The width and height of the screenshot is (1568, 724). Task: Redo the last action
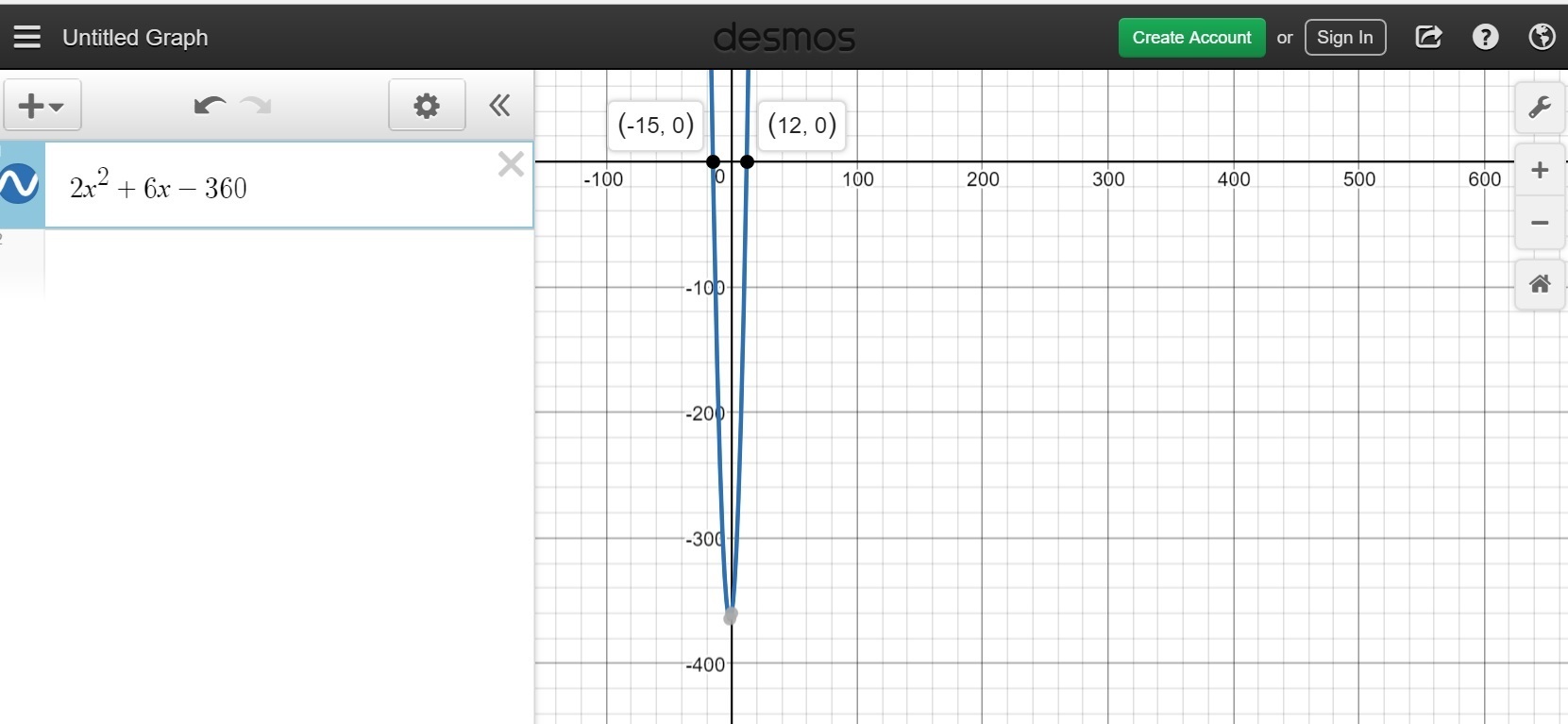pyautogui.click(x=256, y=105)
